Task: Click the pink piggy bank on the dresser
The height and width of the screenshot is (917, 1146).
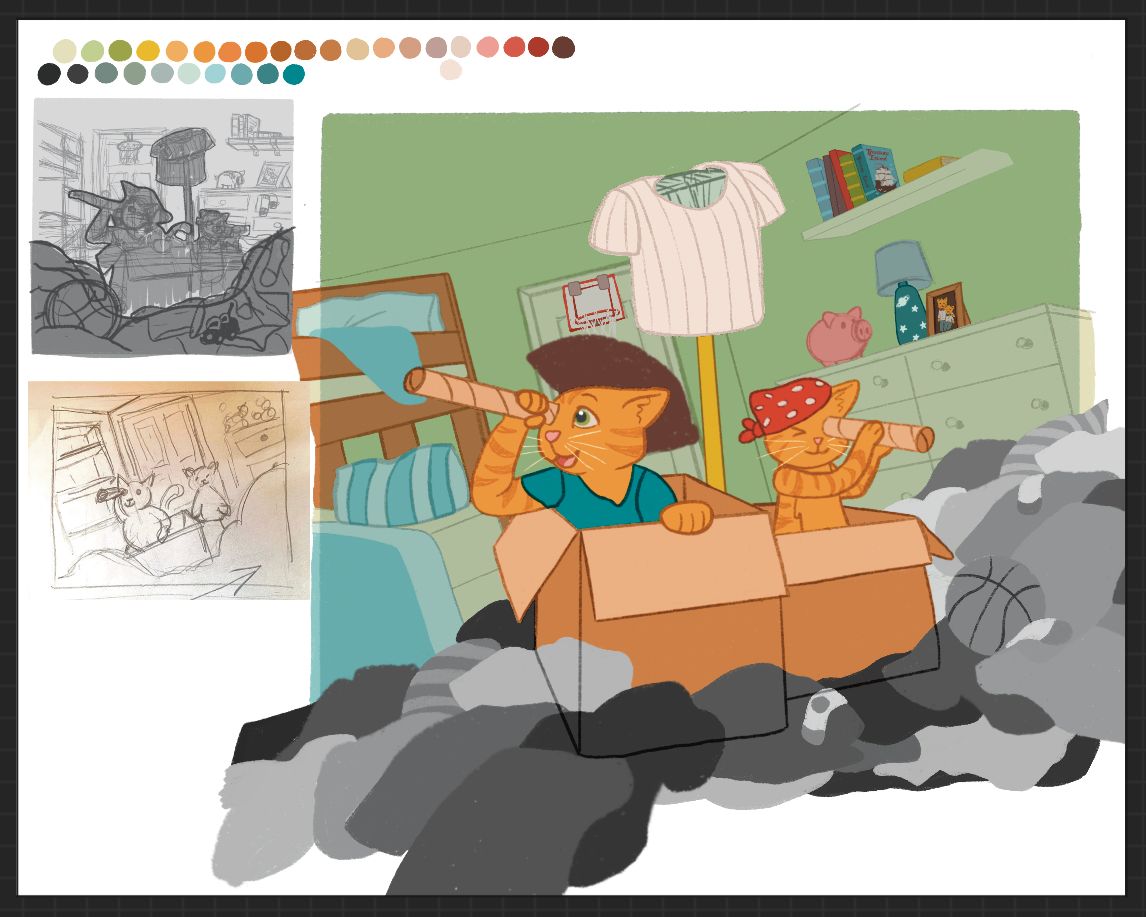Action: [x=838, y=335]
